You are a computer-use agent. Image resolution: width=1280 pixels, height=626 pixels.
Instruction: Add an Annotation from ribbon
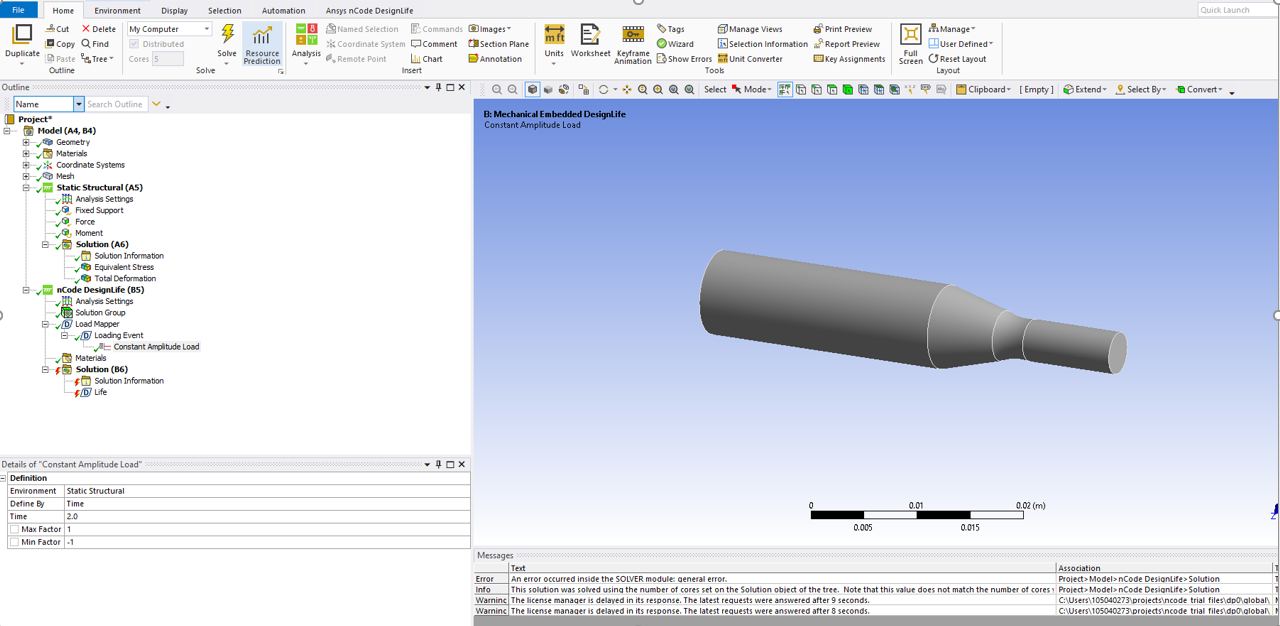point(495,59)
